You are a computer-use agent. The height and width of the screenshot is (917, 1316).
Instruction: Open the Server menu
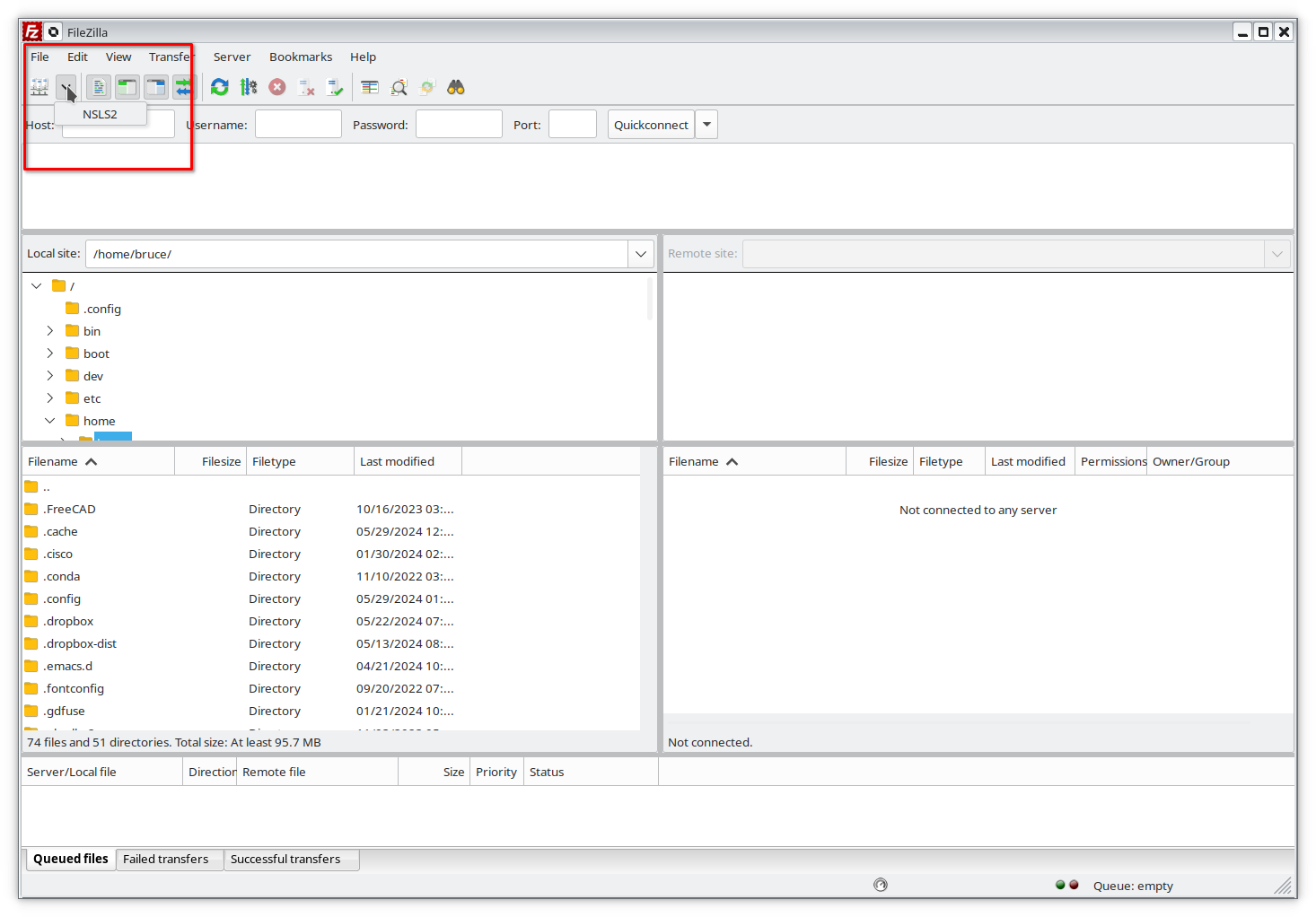[x=232, y=57]
